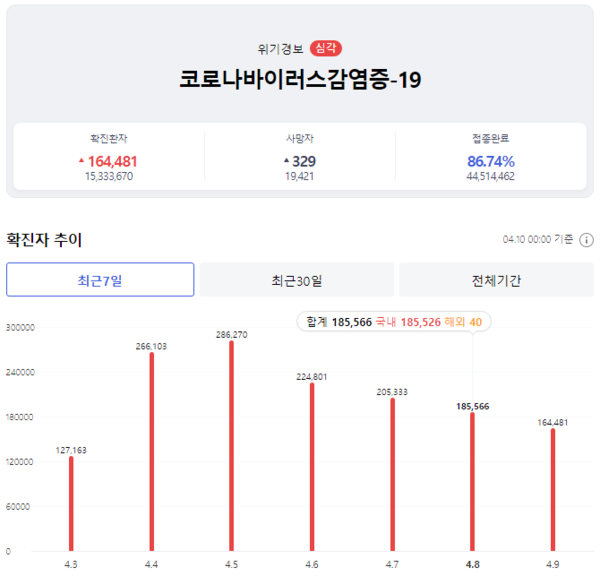Click the 확진자 추이 section heading
Screen dimensions: 600x576
point(44,240)
